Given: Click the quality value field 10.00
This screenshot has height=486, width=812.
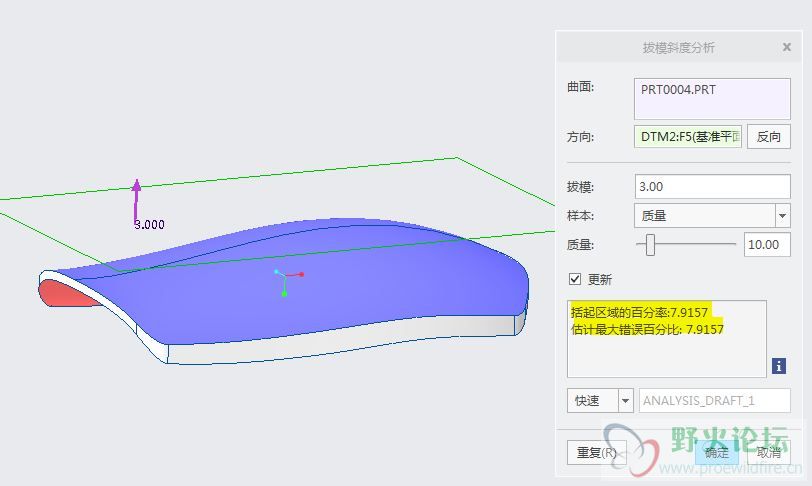Looking at the screenshot, I should pyautogui.click(x=767, y=245).
